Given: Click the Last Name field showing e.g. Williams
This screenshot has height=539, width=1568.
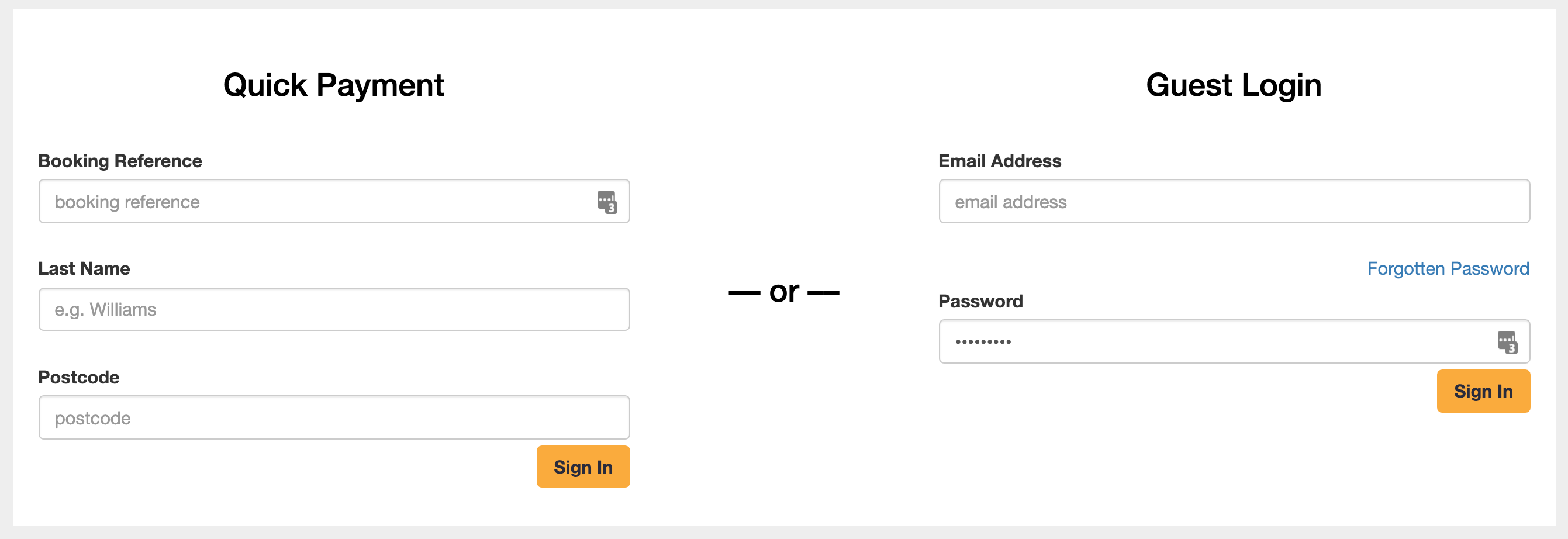Looking at the screenshot, I should [x=334, y=310].
